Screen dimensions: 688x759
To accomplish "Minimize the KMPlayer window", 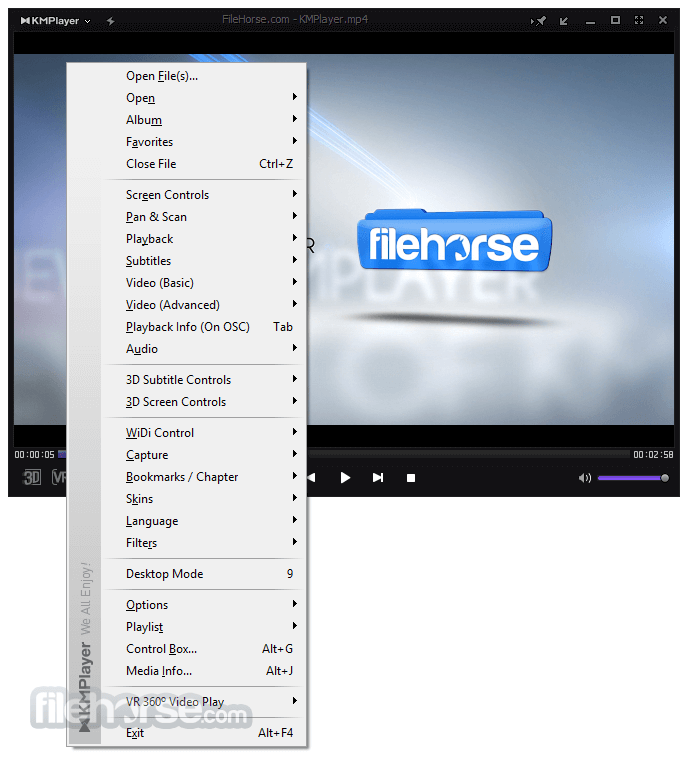I will [x=590, y=21].
